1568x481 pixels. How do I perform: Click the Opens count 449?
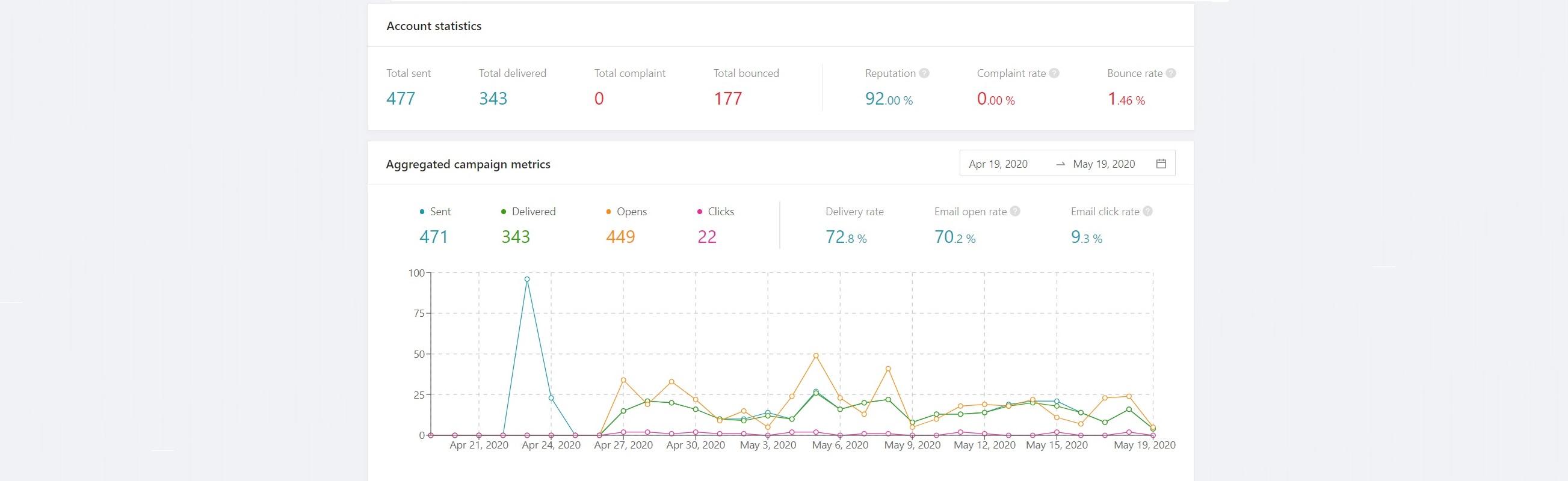point(620,236)
